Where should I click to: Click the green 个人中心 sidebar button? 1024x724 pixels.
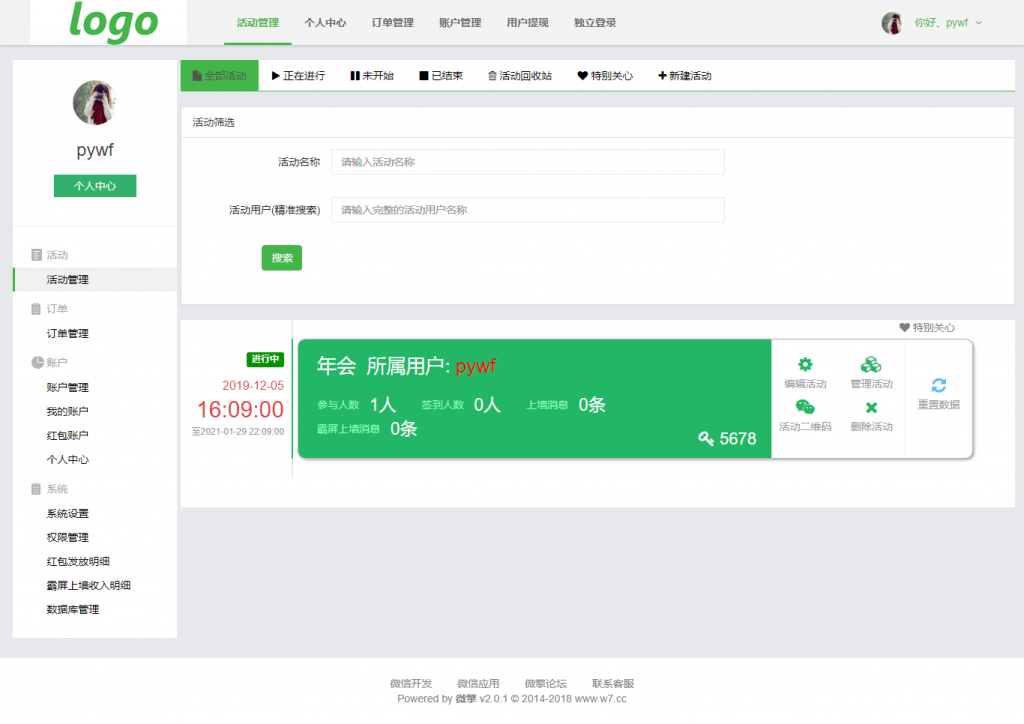95,186
